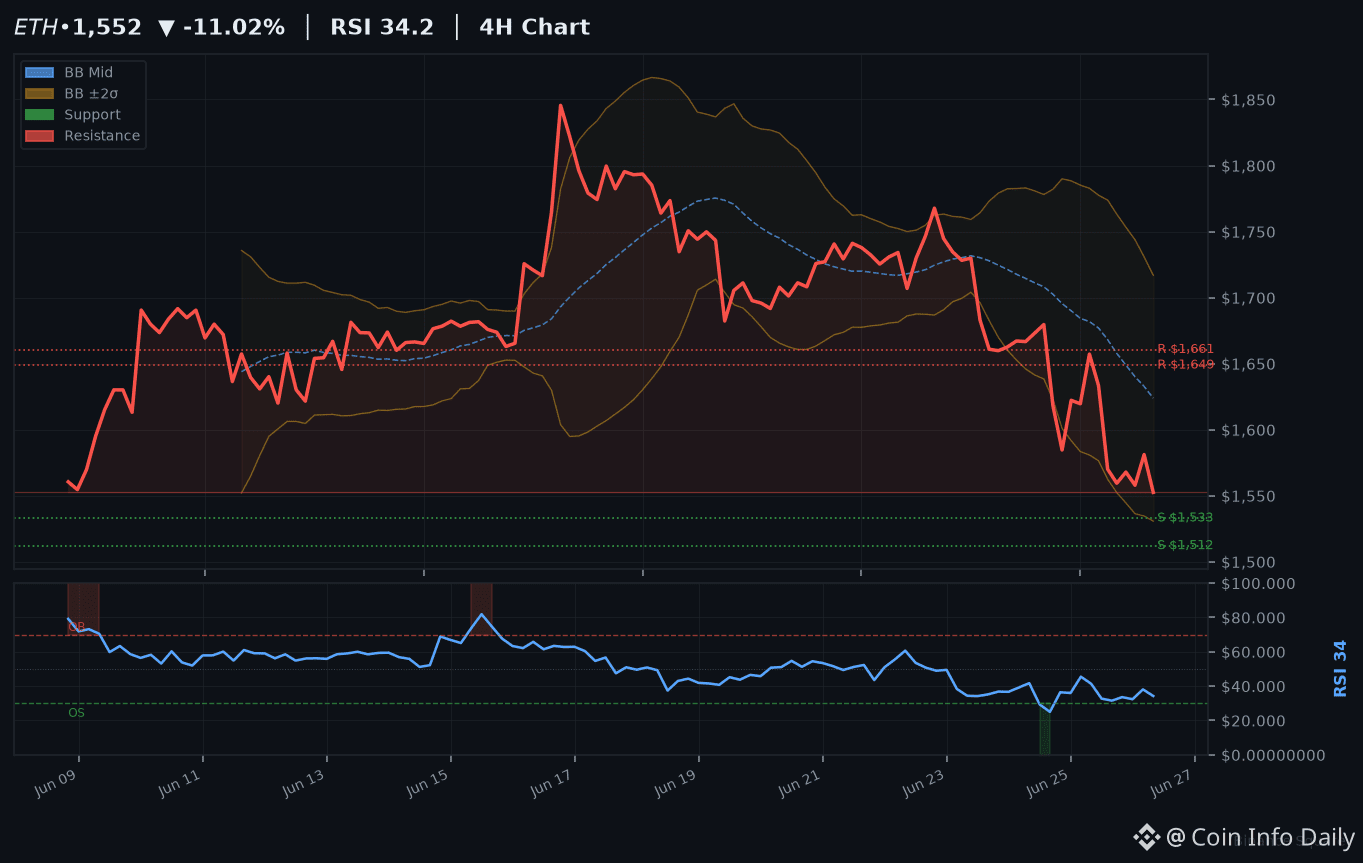Click the '$1,700' price axis label
The width and height of the screenshot is (1363, 863).
(x=1247, y=298)
